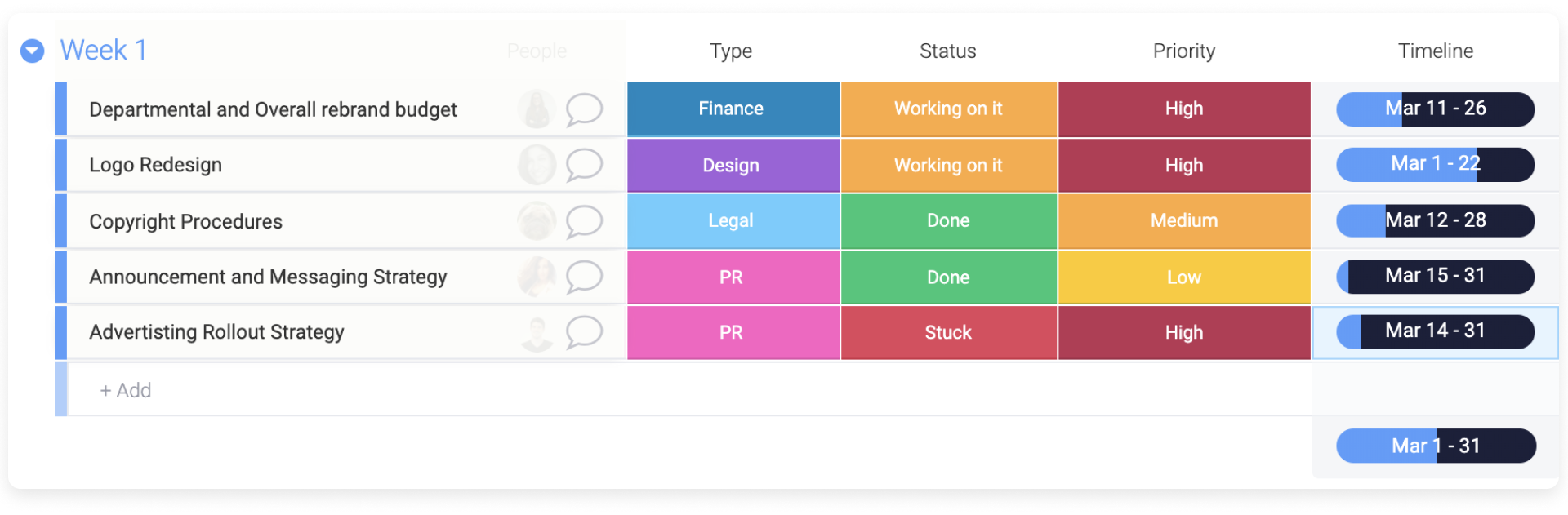Open comments for Advertisting Rollout Strategy
The image size is (1568, 515).
click(x=584, y=332)
